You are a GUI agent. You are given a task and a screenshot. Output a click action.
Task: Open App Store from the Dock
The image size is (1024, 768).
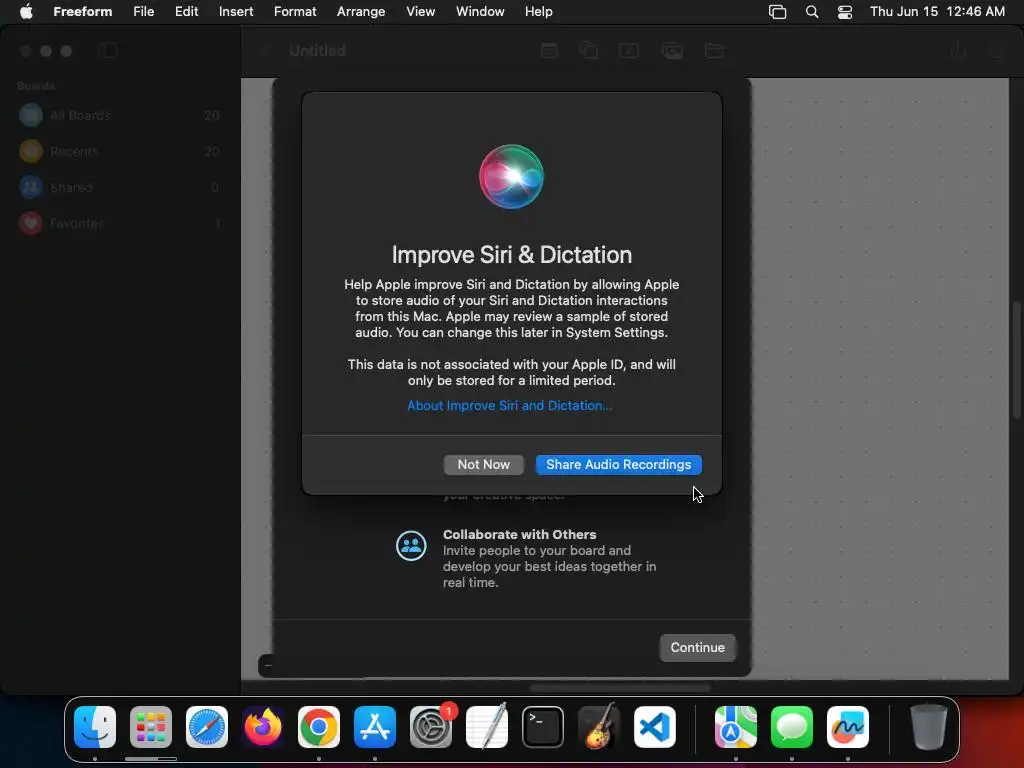coord(375,727)
